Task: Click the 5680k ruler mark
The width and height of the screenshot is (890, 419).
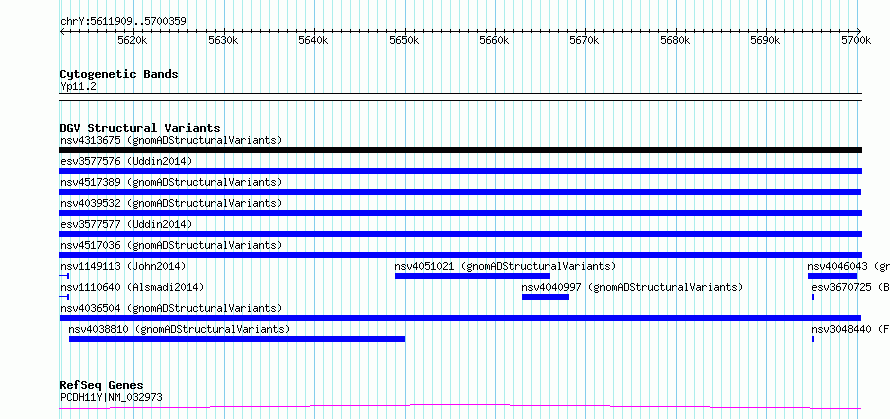Action: tap(674, 40)
